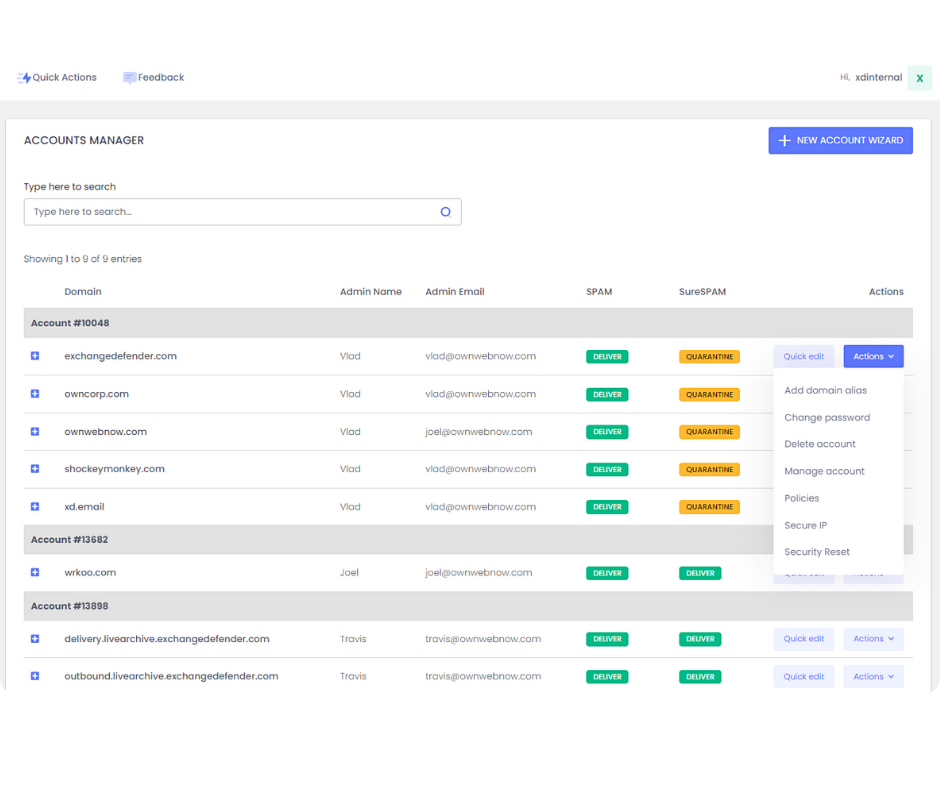The image size is (940, 788).
Task: Collapse the Actions dropdown for exchangedefender.com
Action: pyautogui.click(x=873, y=357)
